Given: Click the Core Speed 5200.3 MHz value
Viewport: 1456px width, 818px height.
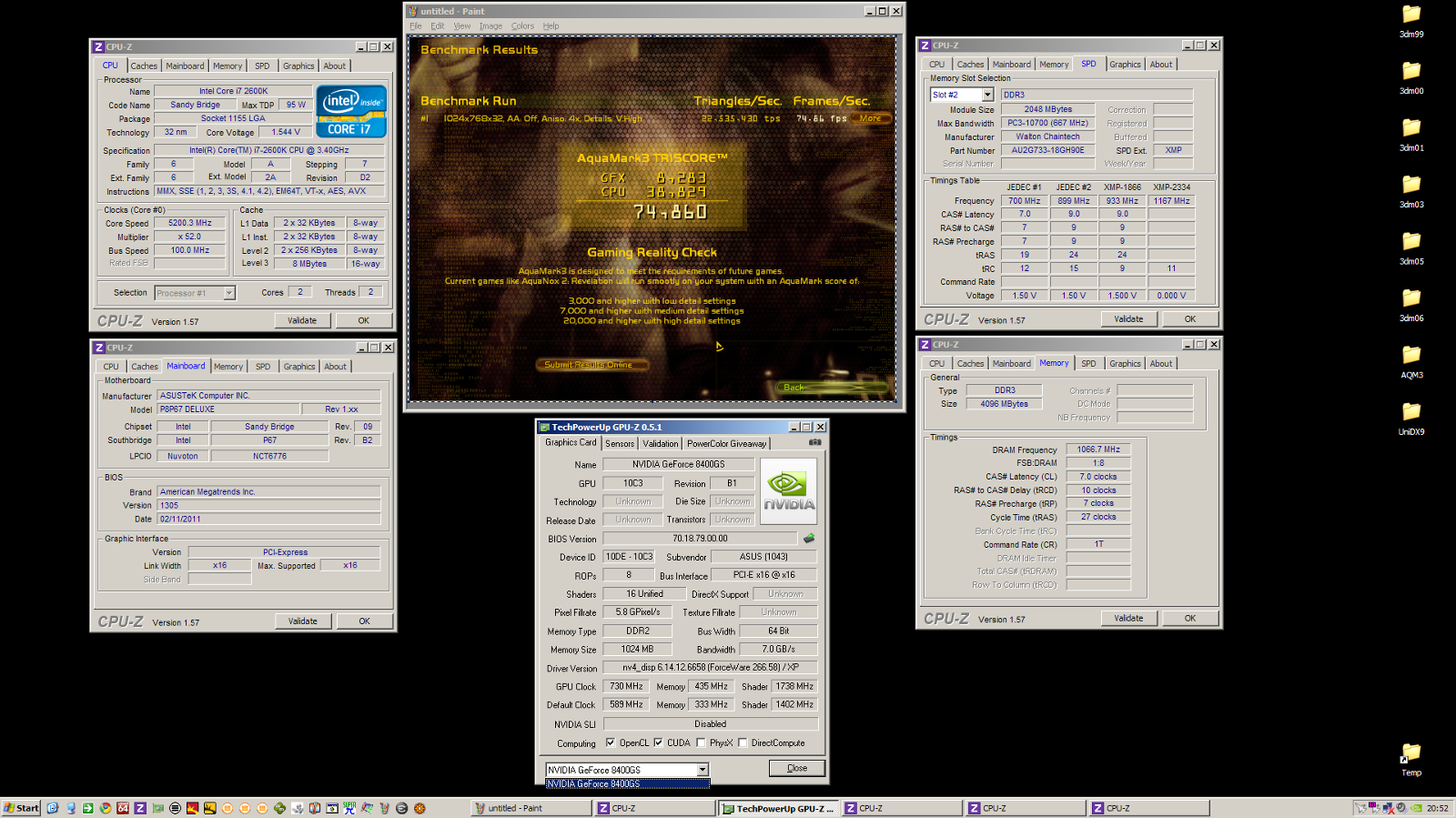Looking at the screenshot, I should (x=190, y=223).
